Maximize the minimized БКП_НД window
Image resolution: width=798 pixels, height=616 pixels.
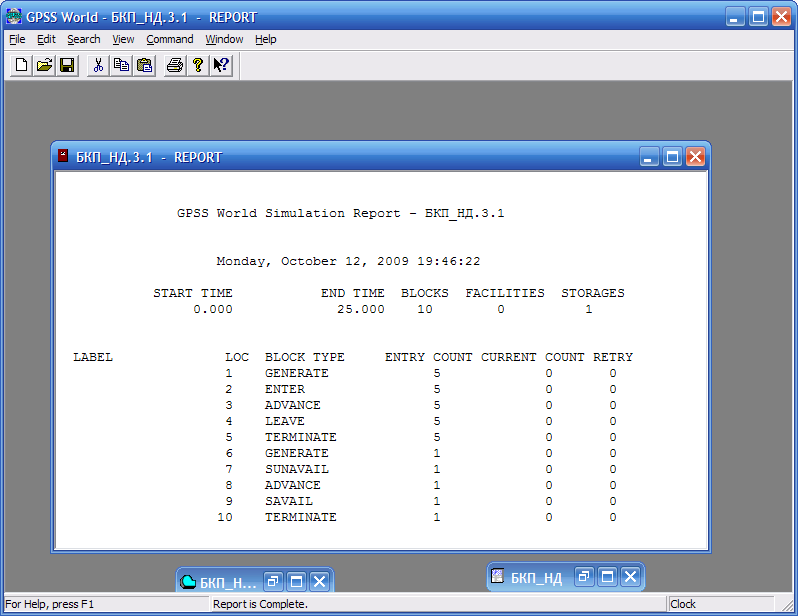[x=608, y=576]
